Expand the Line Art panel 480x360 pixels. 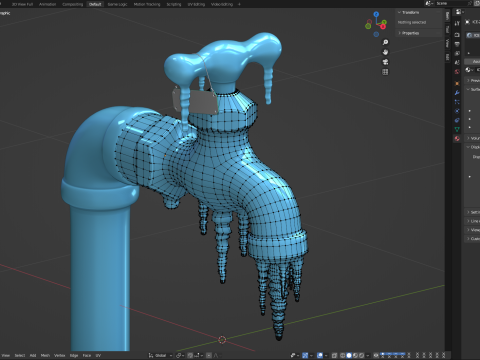pyautogui.click(x=473, y=221)
